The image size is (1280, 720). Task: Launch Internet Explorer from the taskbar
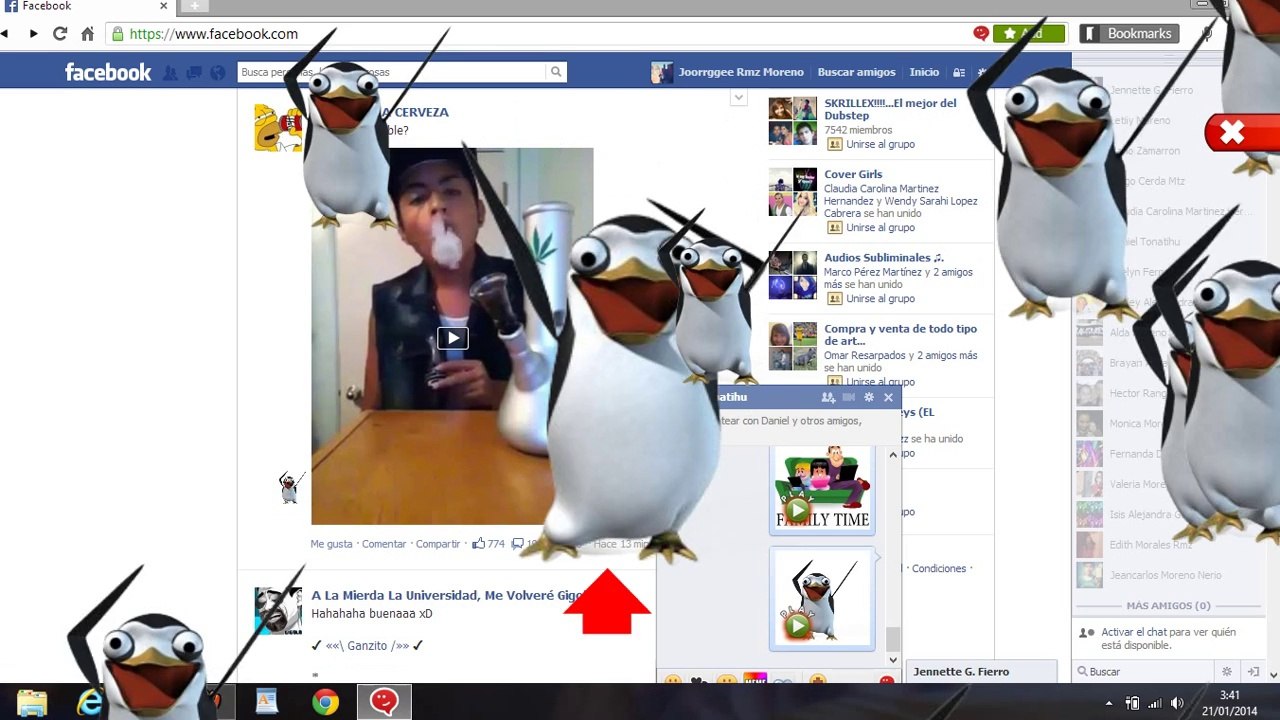click(x=90, y=702)
